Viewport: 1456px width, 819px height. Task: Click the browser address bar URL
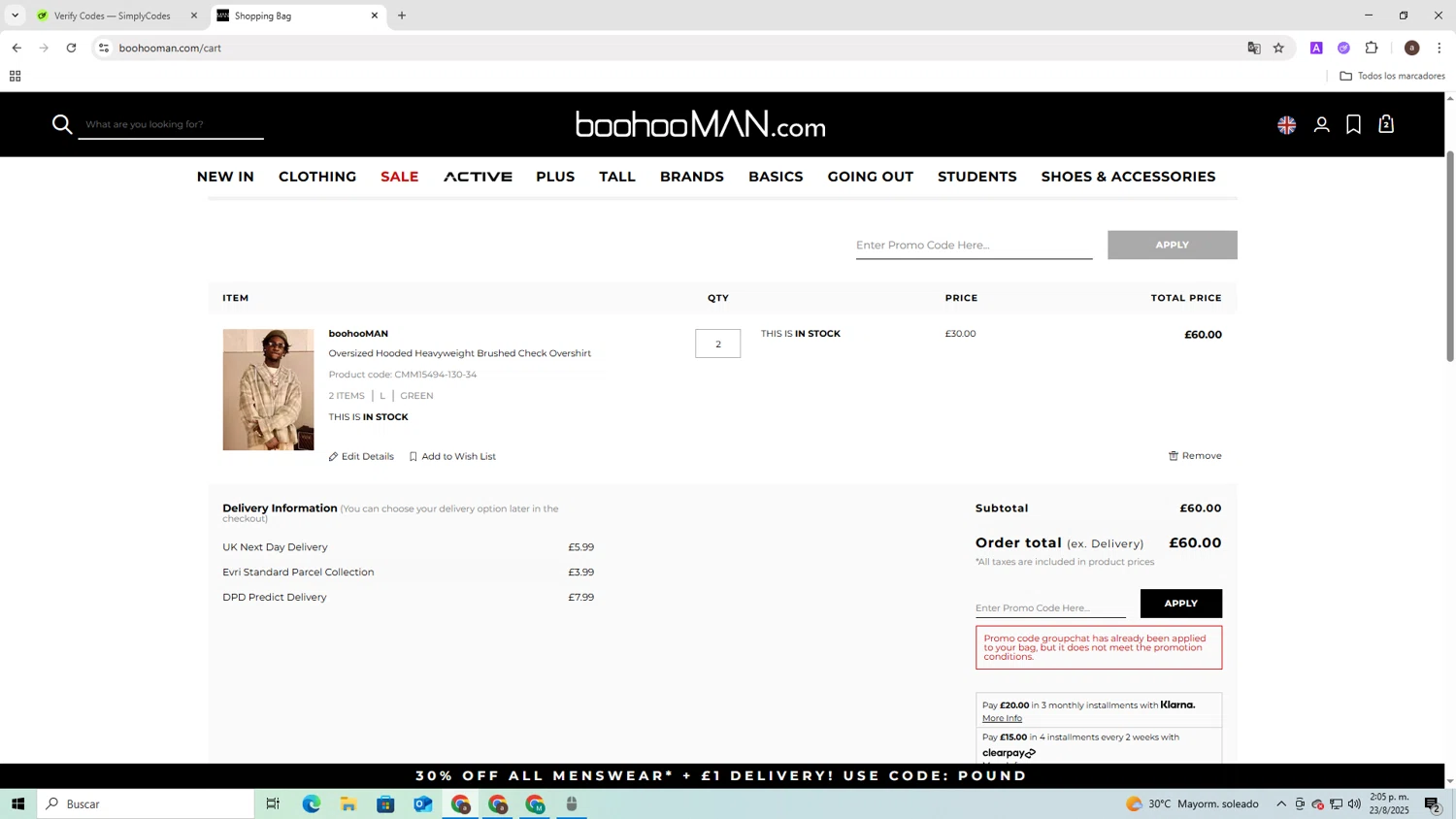pyautogui.click(x=170, y=48)
